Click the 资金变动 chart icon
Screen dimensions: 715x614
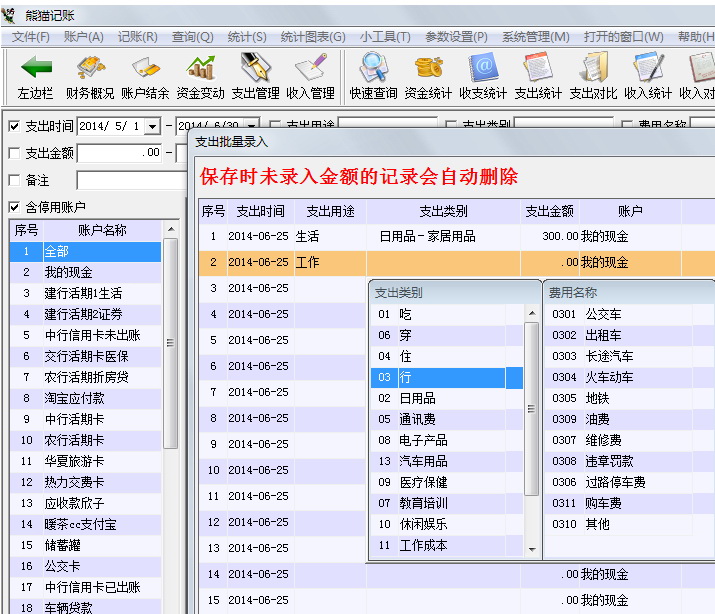200,69
